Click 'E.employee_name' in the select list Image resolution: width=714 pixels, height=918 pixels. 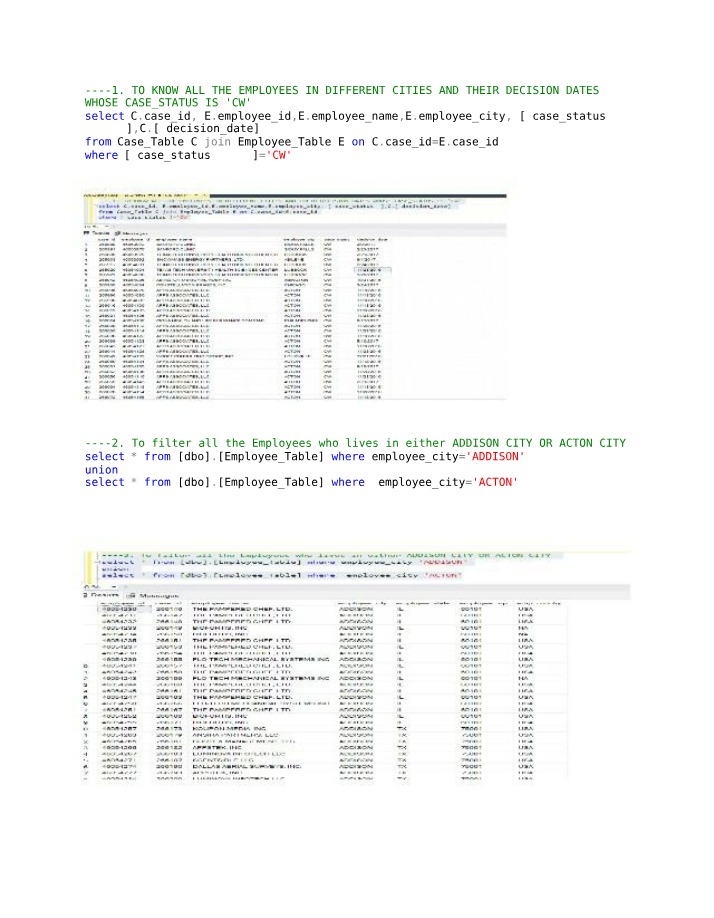pyautogui.click(x=349, y=116)
